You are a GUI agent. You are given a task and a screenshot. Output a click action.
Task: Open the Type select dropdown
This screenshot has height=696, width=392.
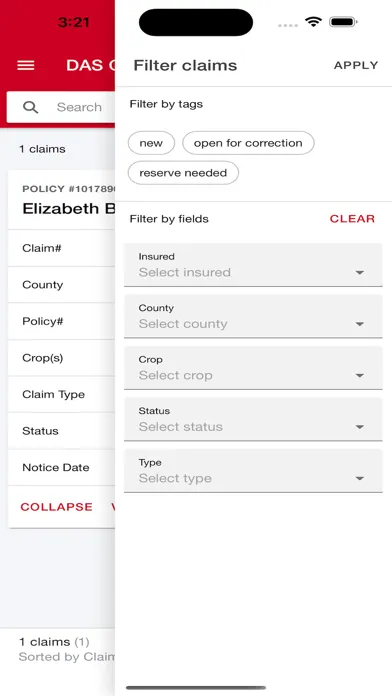[x=253, y=471]
